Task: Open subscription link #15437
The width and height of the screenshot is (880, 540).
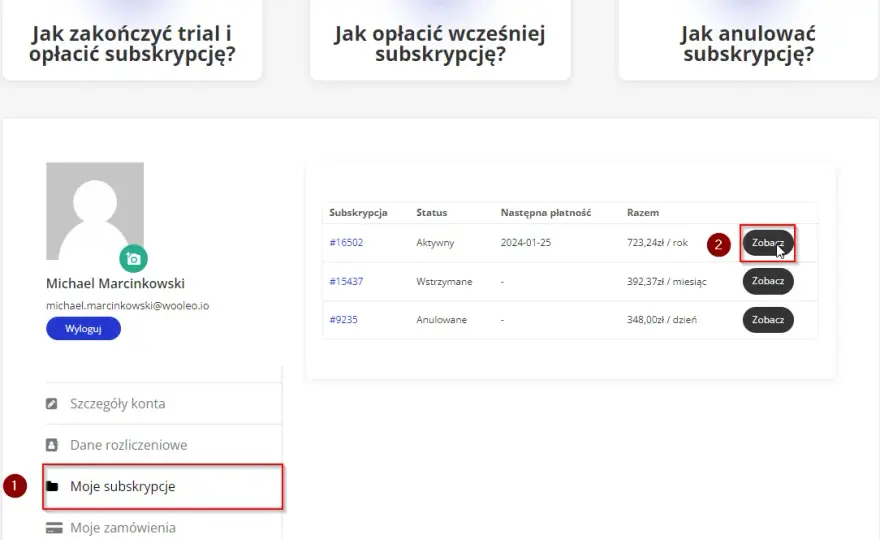Action: click(x=346, y=281)
